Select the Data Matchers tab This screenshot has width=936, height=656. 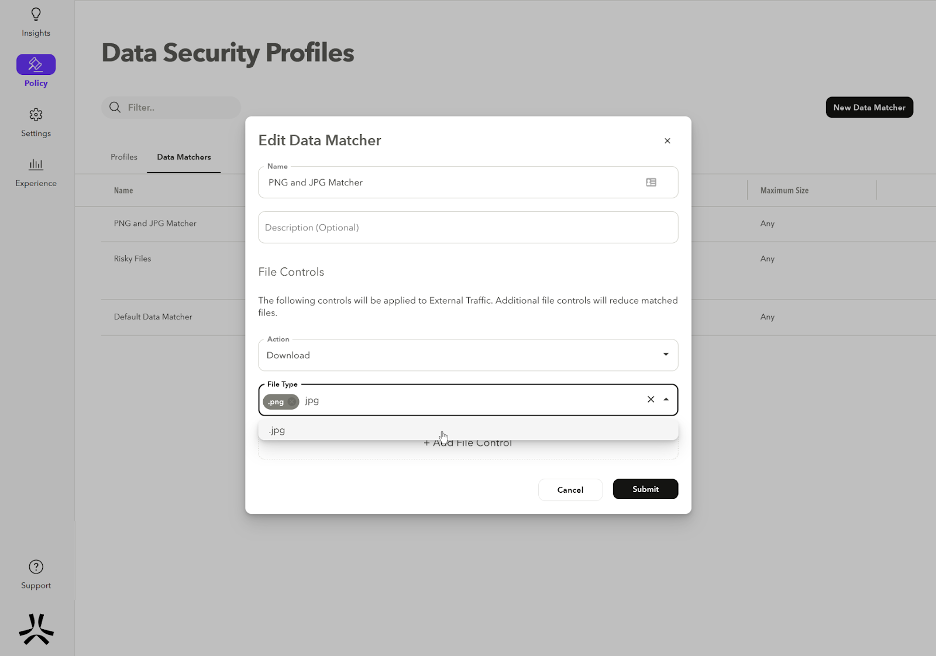pos(184,157)
